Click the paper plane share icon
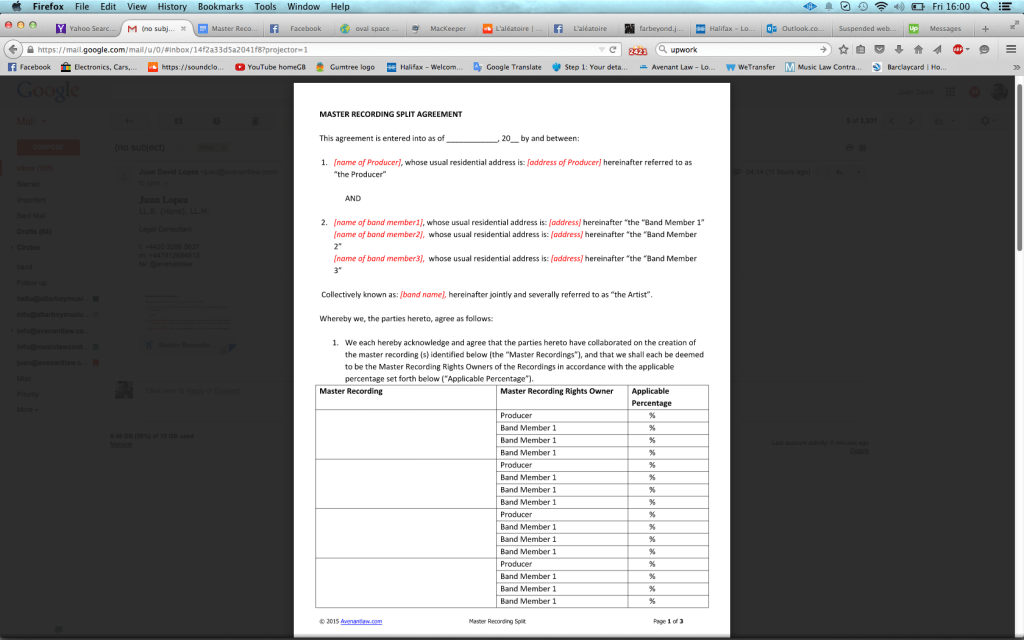The image size is (1024, 640). (937, 50)
